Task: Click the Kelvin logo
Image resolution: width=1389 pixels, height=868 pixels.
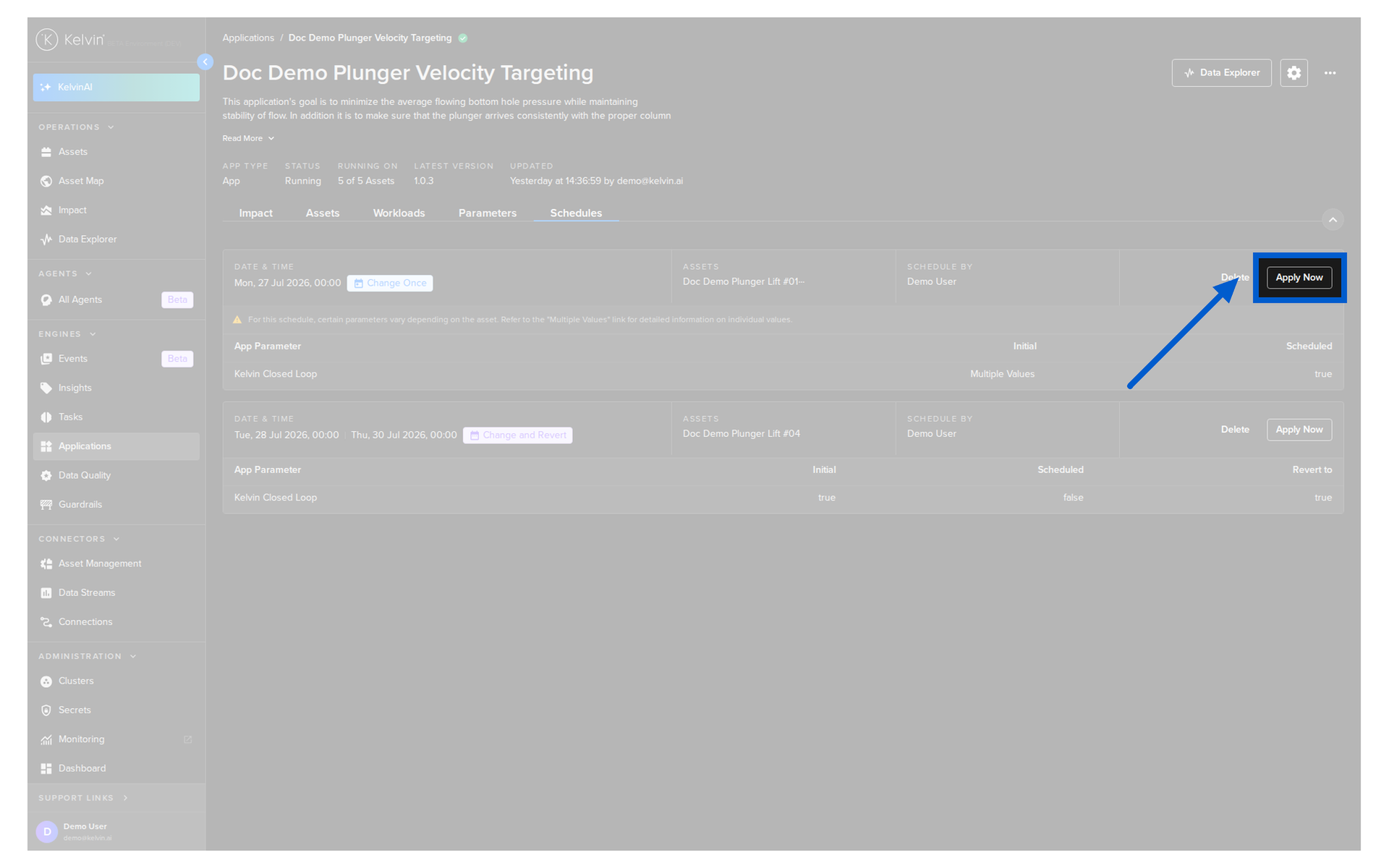Action: click(x=70, y=40)
